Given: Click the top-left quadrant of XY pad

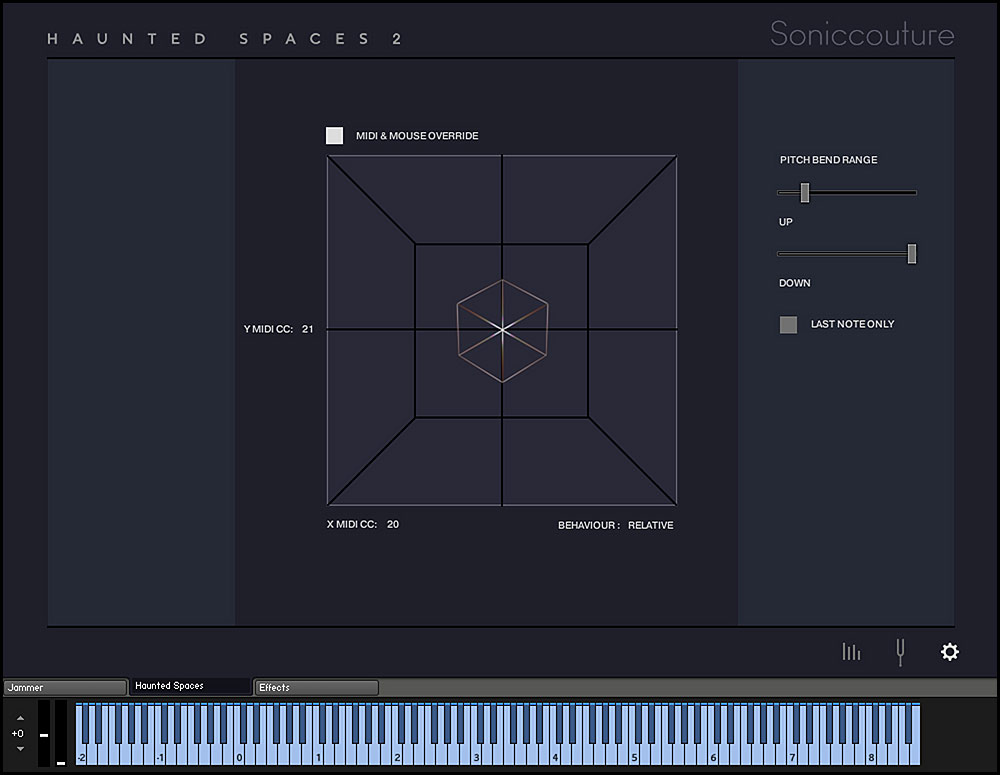Looking at the screenshot, I should click(415, 242).
